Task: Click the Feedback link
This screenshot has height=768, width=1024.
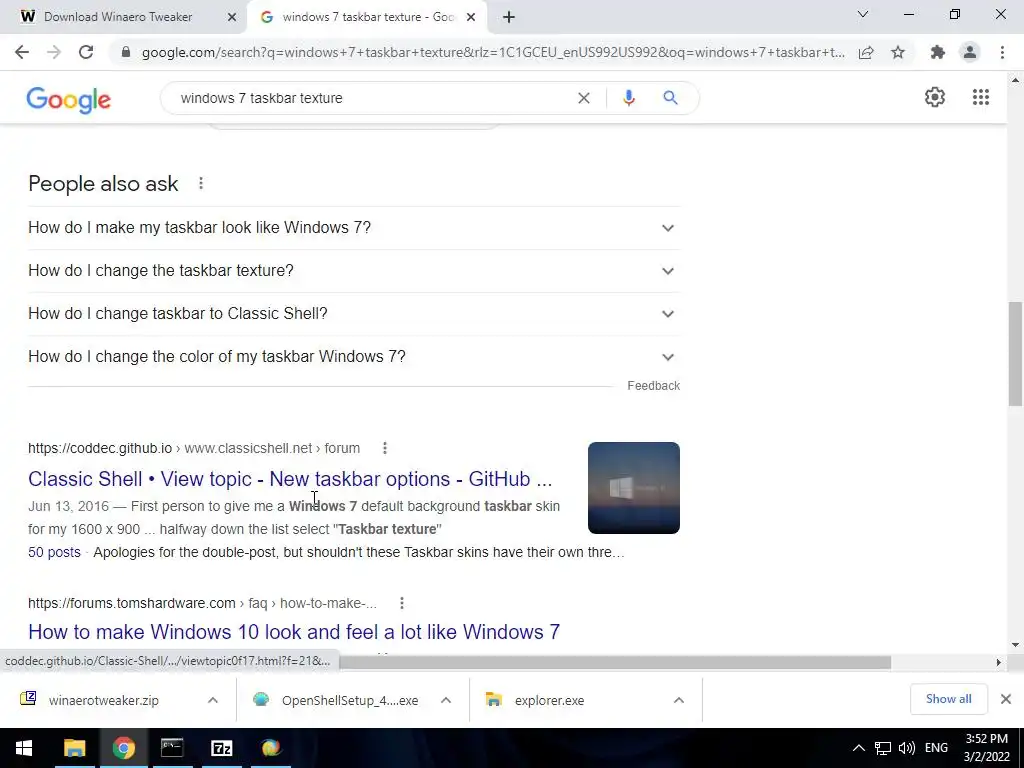Action: pyautogui.click(x=653, y=386)
